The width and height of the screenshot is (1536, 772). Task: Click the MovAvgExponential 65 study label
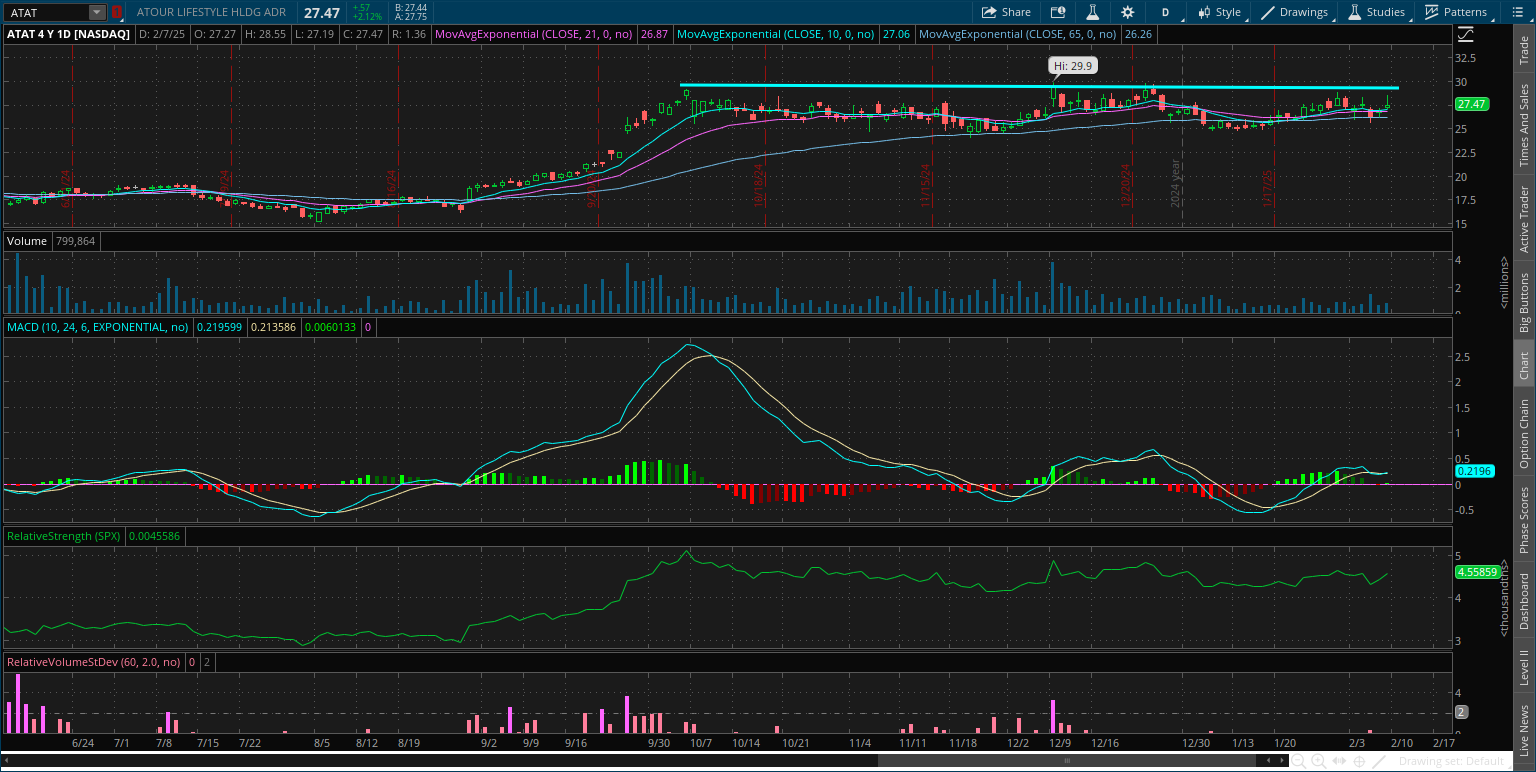(x=1019, y=33)
